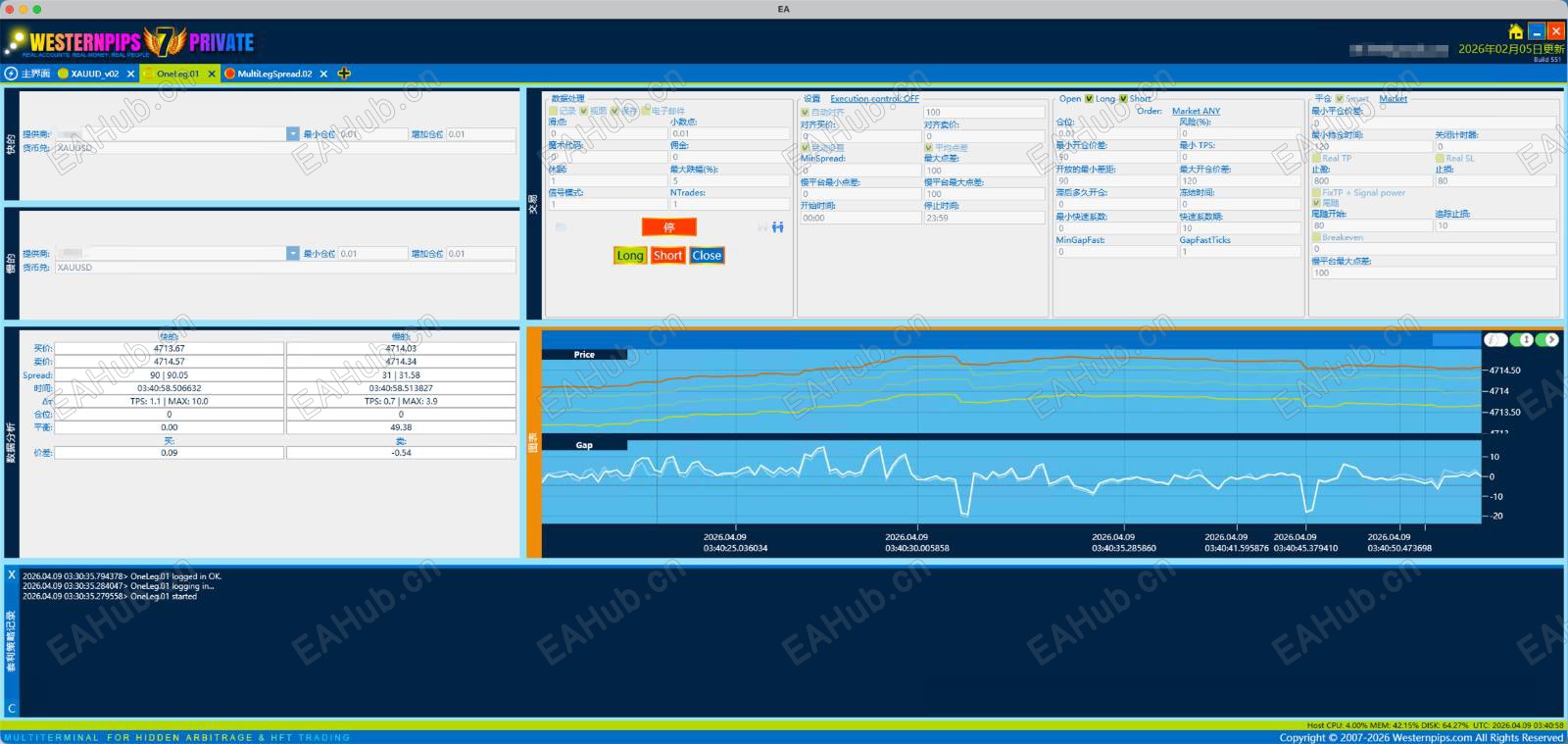
Task: Uncheck the Long checkbox in Open section
Action: click(x=1089, y=99)
